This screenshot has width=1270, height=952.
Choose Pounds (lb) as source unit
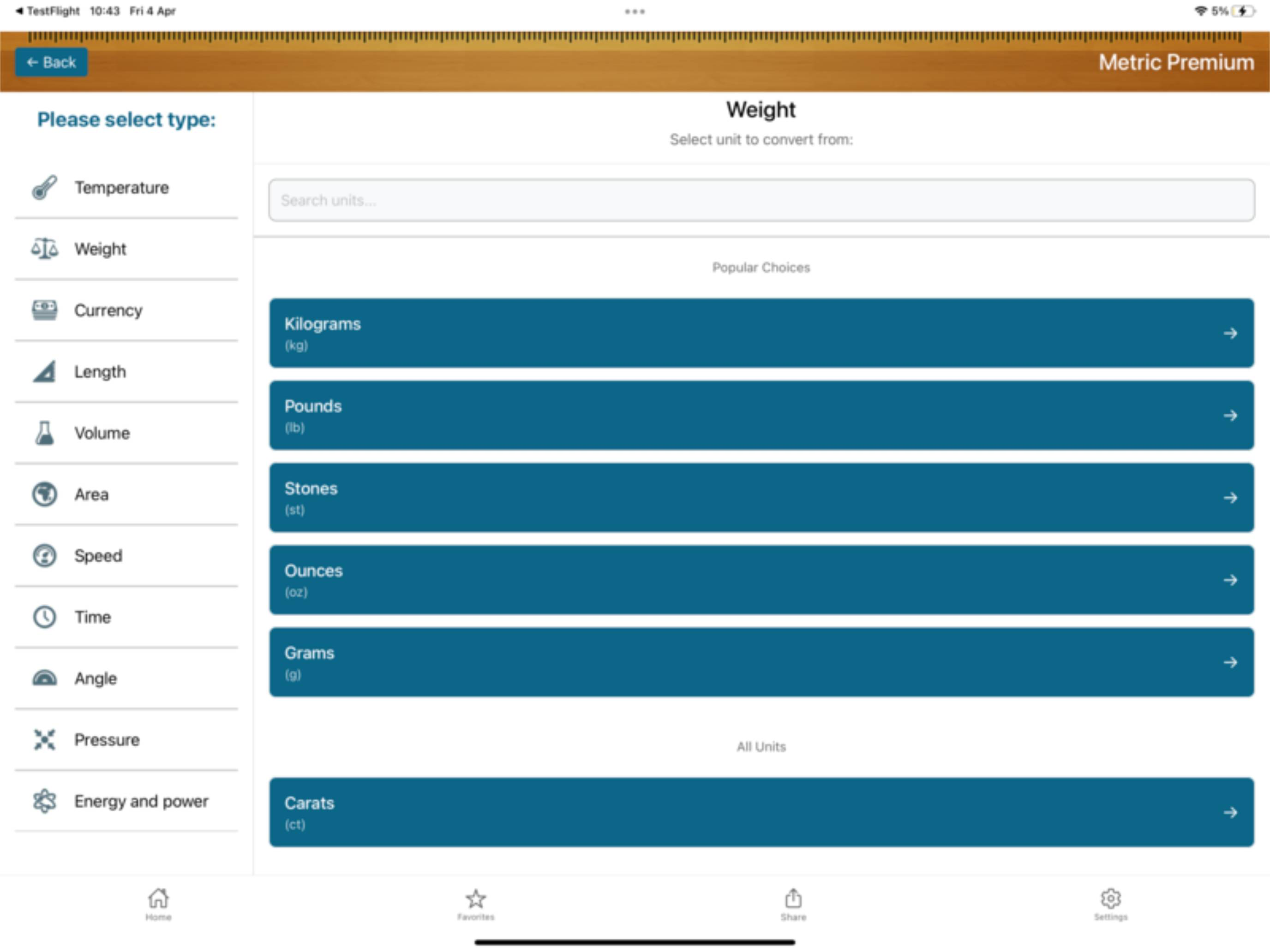(x=761, y=416)
